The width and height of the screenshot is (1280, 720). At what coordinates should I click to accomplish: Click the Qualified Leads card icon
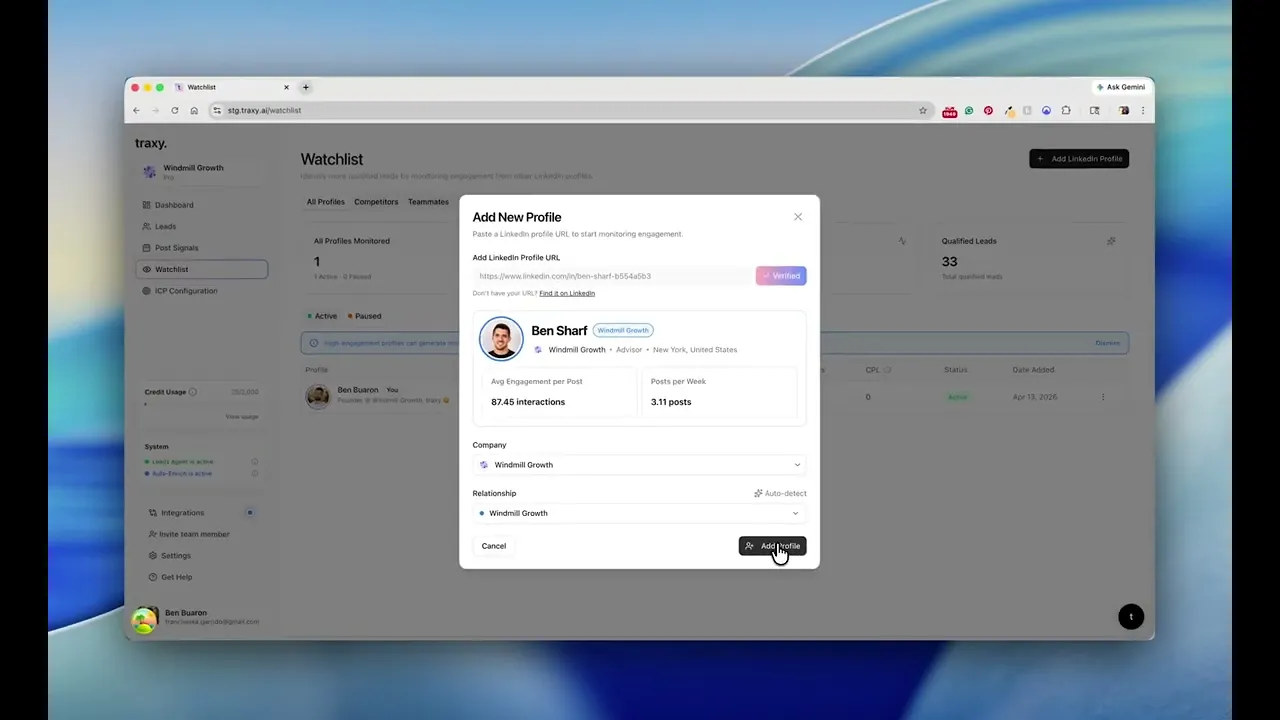1111,241
